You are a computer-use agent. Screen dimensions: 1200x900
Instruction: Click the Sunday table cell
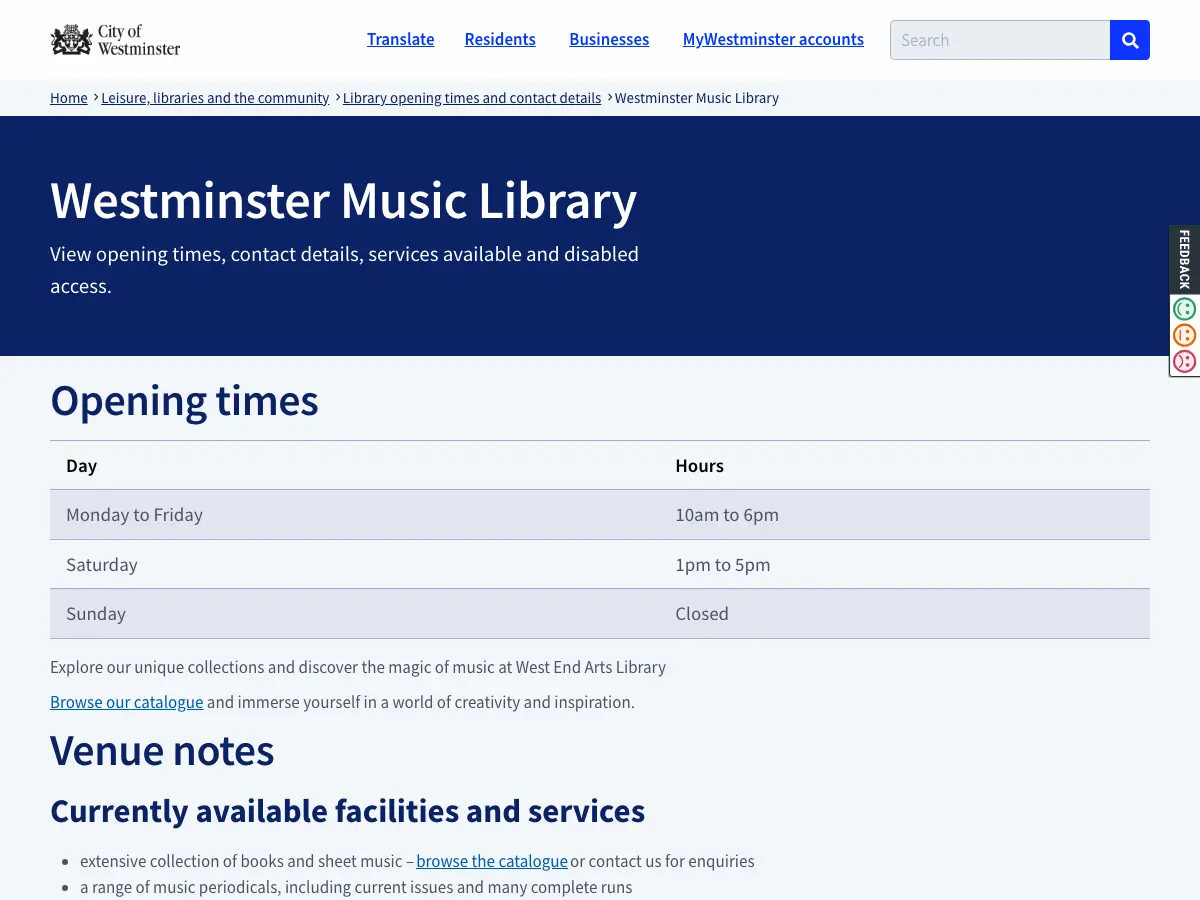354,614
